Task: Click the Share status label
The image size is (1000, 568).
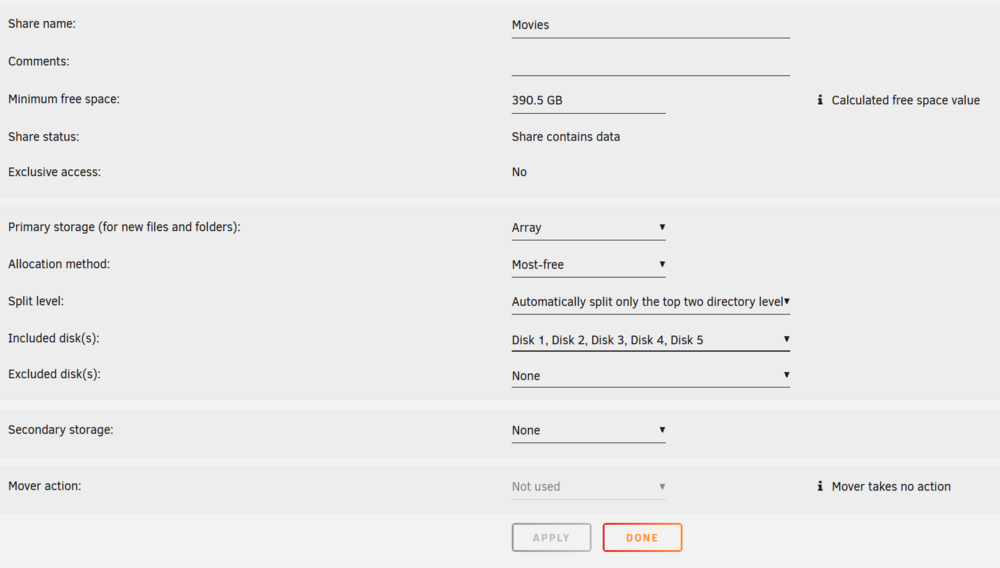Action: pyautogui.click(x=43, y=136)
